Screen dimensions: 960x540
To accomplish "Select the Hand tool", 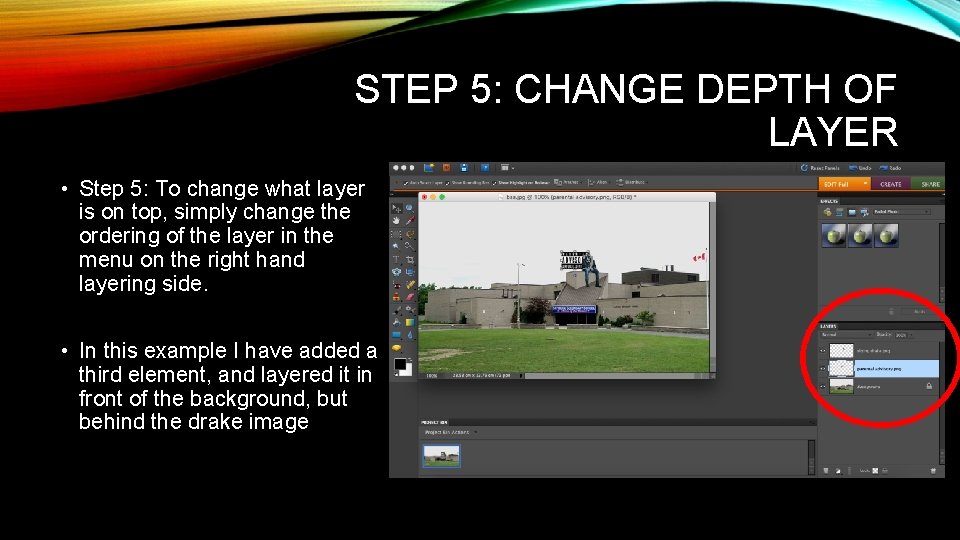I will tap(396, 220).
